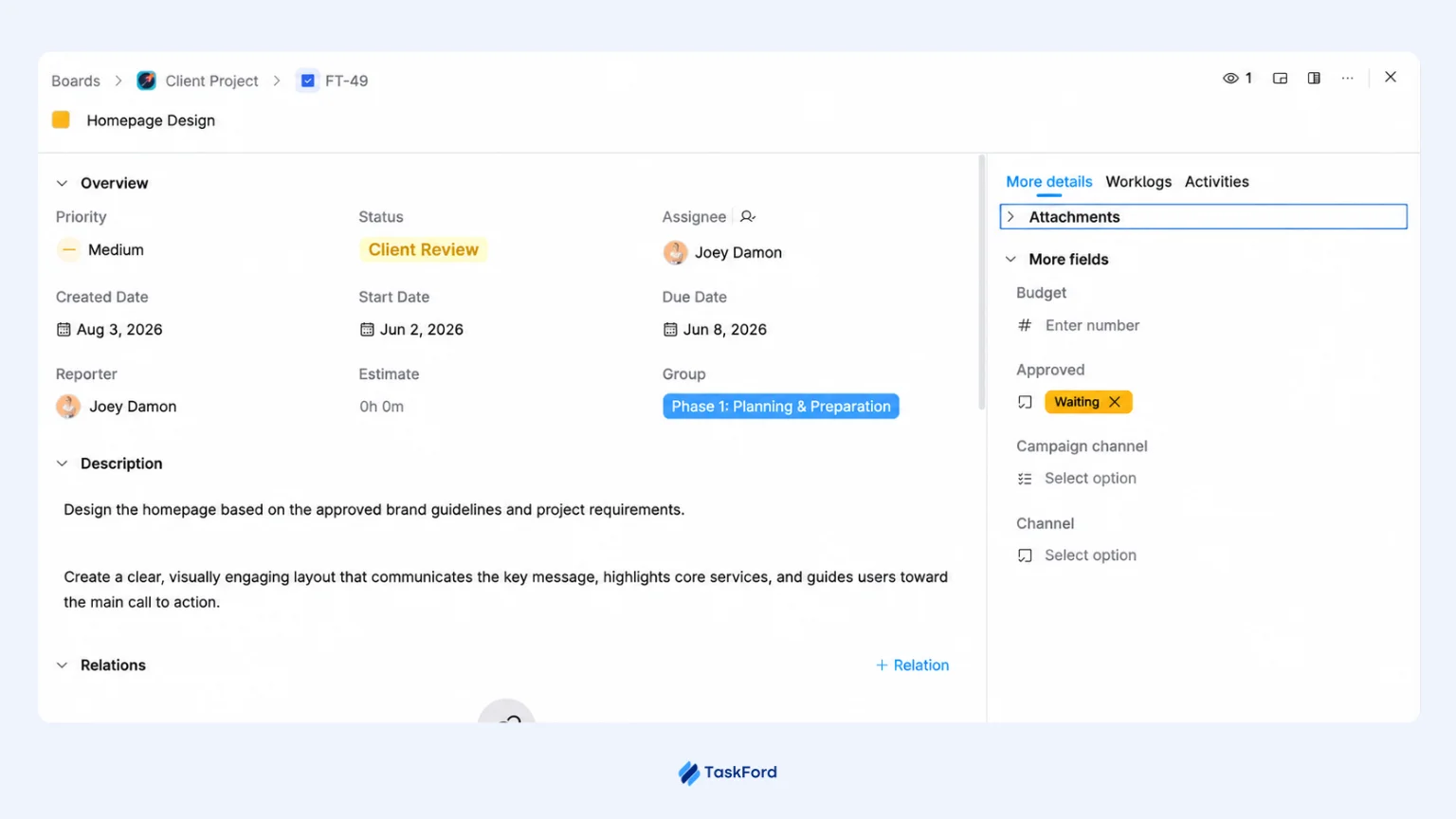Click assignee Joey Damon avatar
The height and width of the screenshot is (819, 1456).
click(675, 252)
